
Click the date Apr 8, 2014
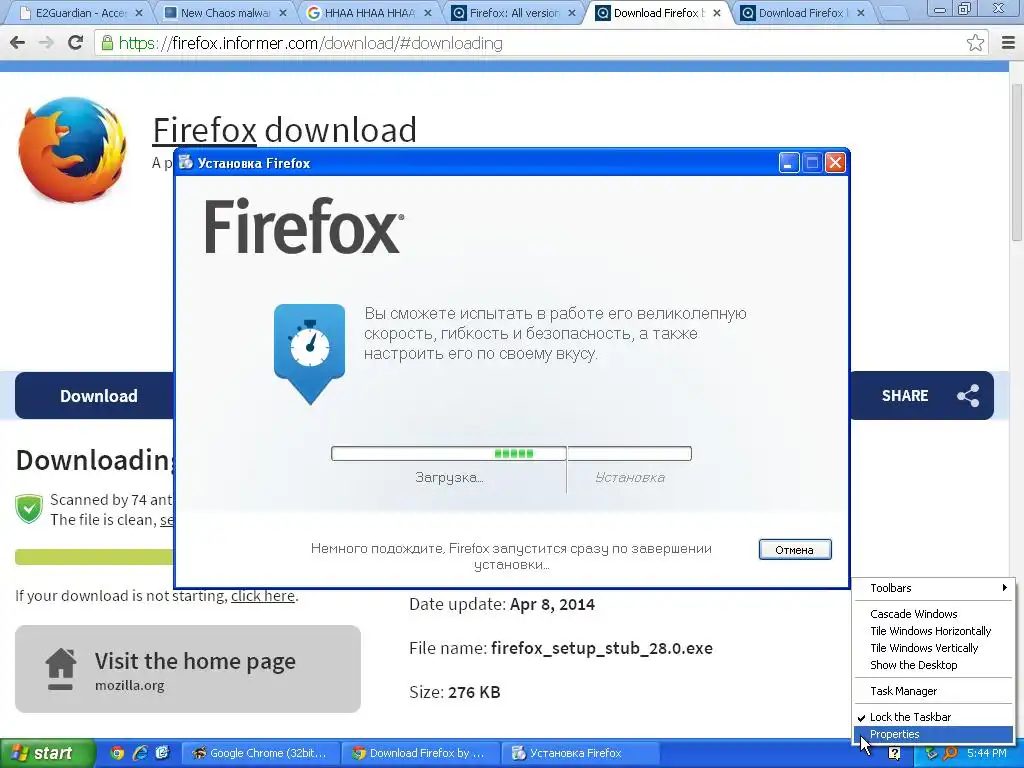552,604
